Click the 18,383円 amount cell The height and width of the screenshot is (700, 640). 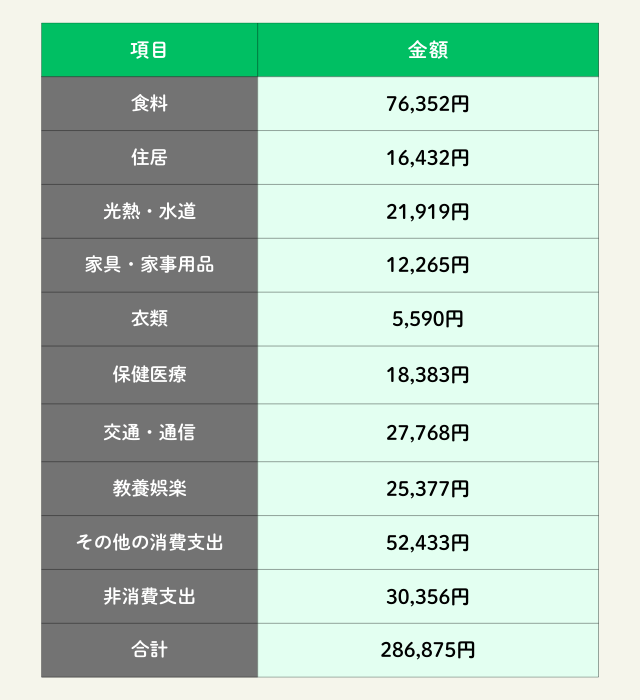(428, 375)
